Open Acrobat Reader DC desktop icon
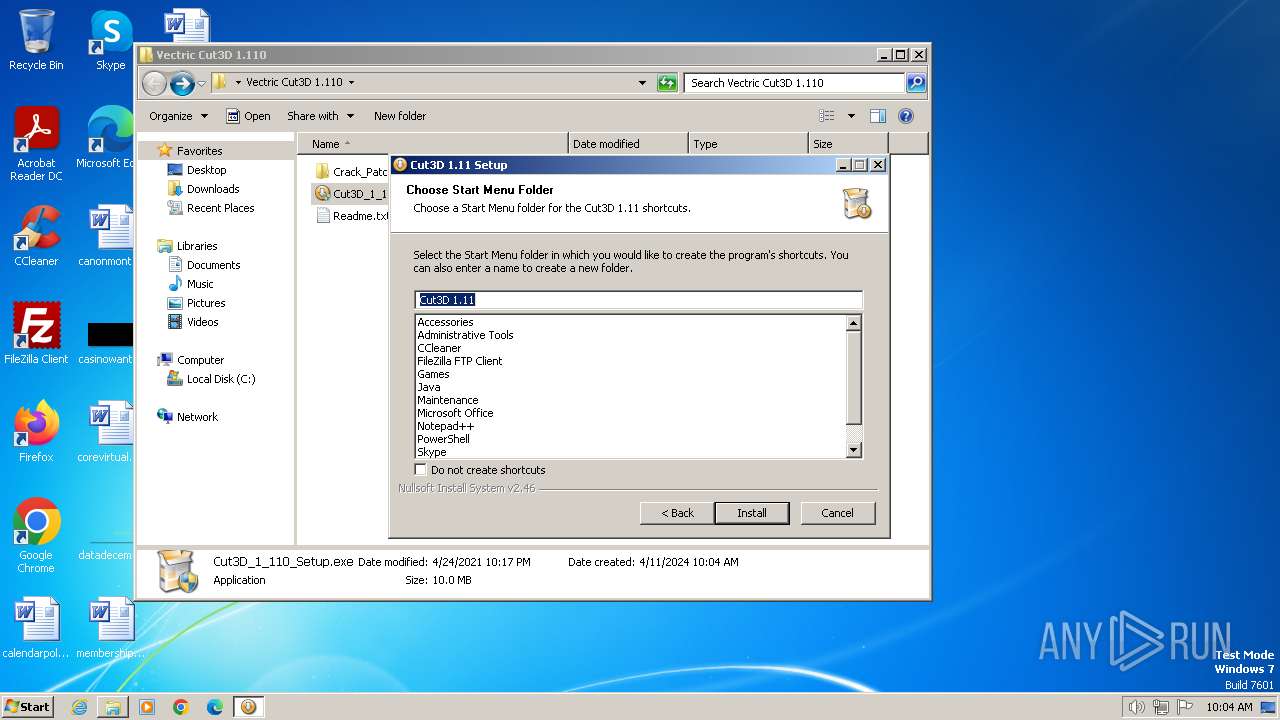Viewport: 1280px width, 720px height. coord(36,143)
